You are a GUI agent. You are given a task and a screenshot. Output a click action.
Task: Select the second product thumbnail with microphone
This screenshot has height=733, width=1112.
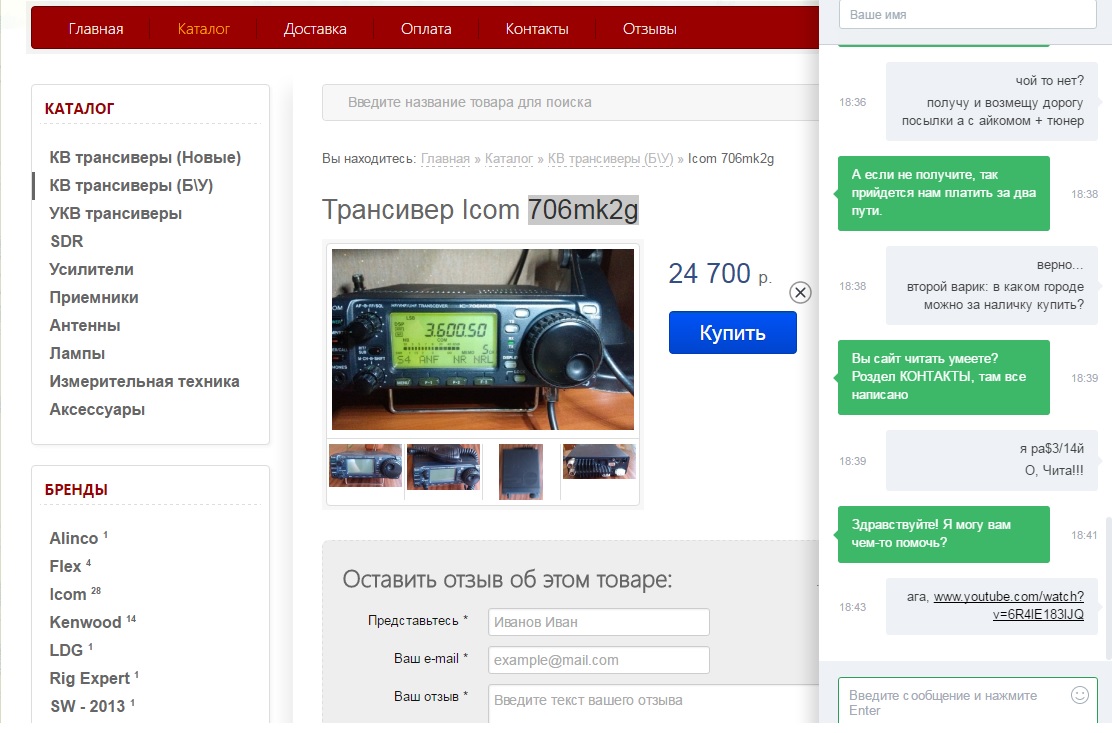[x=444, y=466]
